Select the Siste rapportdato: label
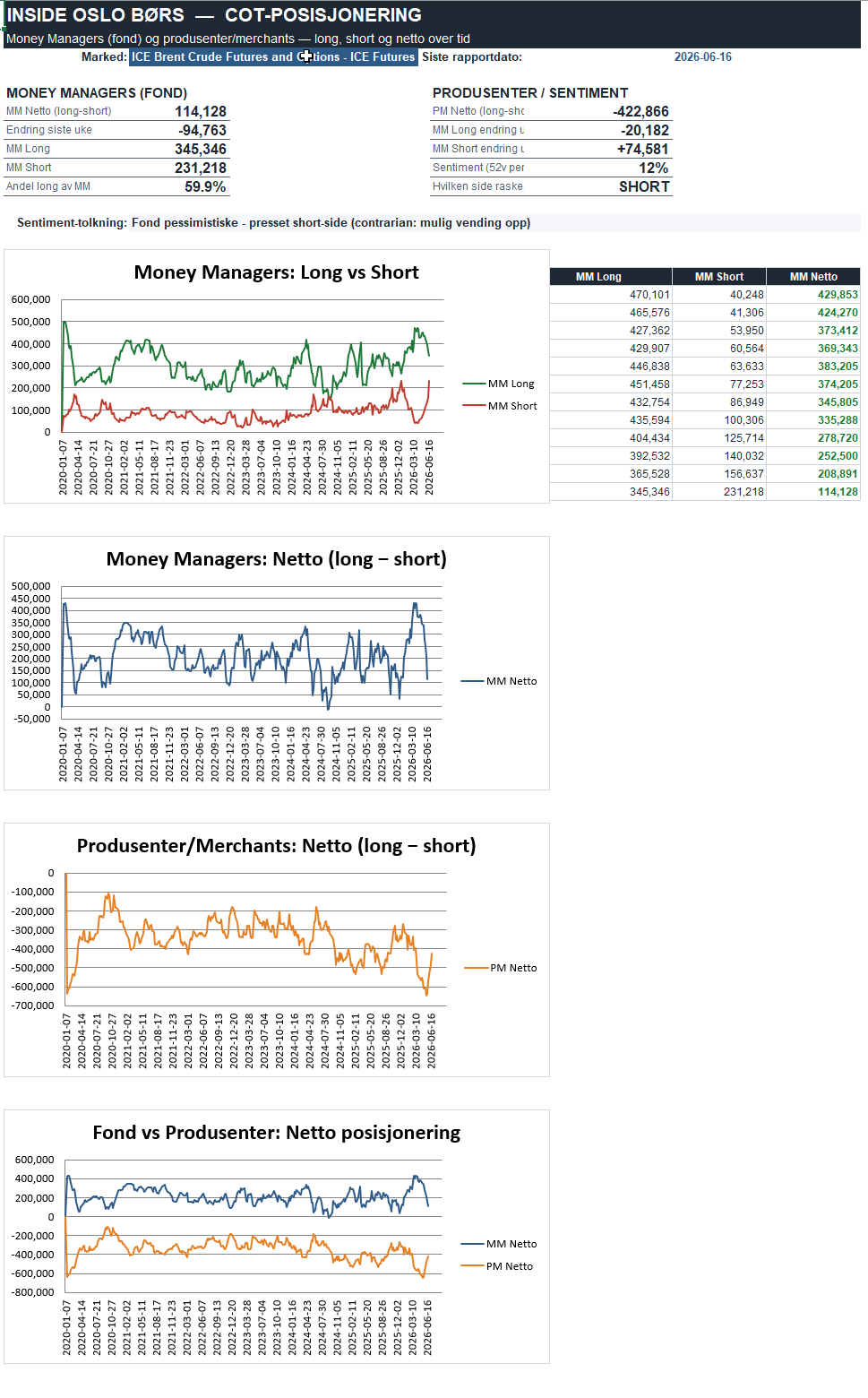 [x=472, y=56]
